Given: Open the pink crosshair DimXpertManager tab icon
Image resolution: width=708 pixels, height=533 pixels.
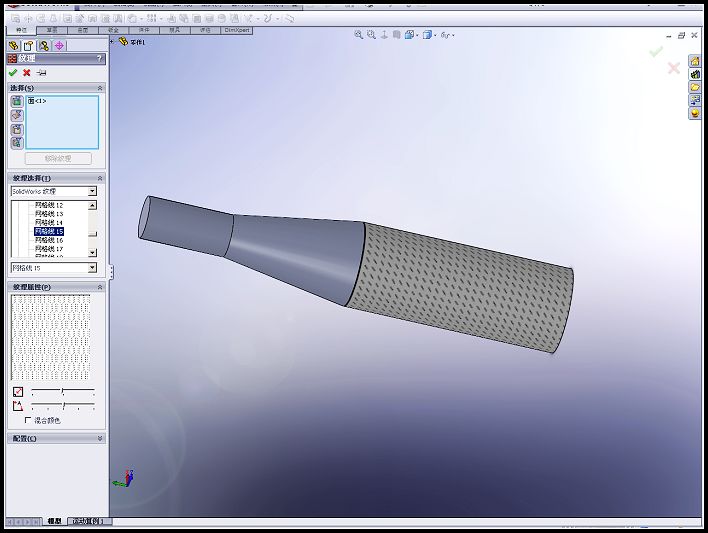Looking at the screenshot, I should pos(59,46).
